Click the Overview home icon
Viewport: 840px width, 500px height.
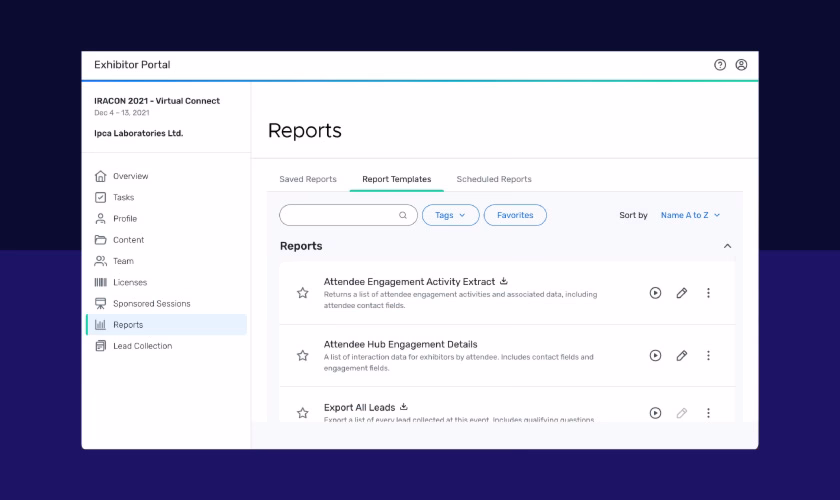pyautogui.click(x=100, y=176)
